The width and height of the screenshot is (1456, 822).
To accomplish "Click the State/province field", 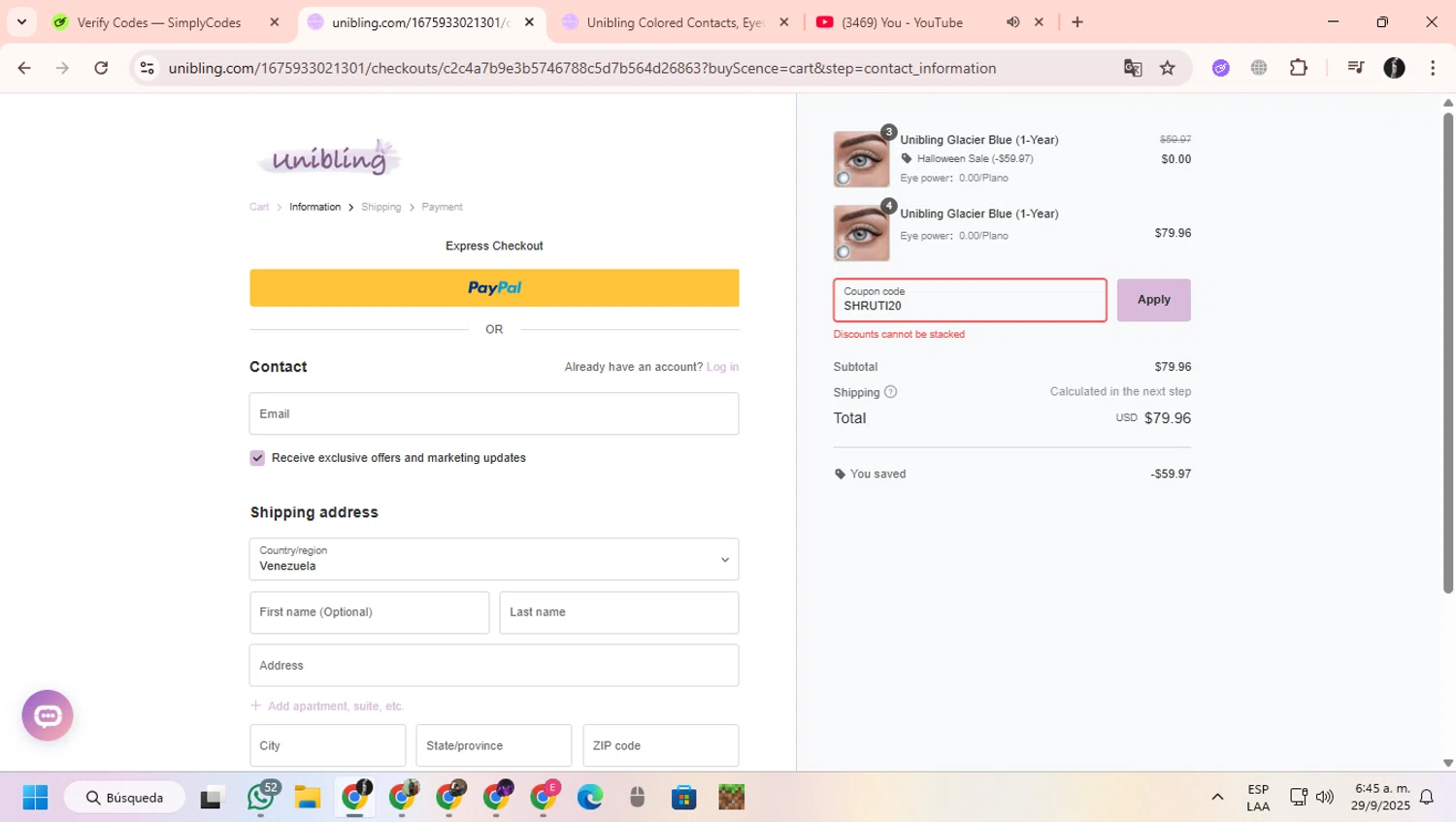I will [x=493, y=745].
